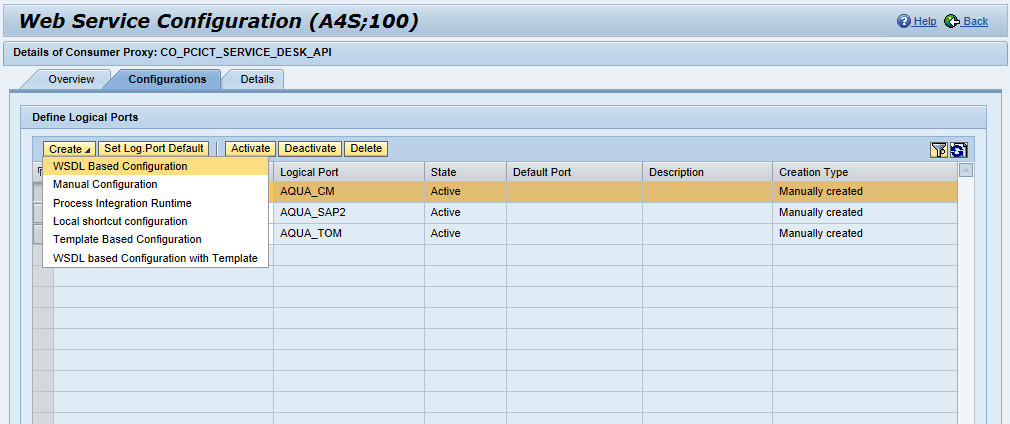Image resolution: width=1010 pixels, height=424 pixels.
Task: Switch to the Overview tab
Action: [71, 79]
